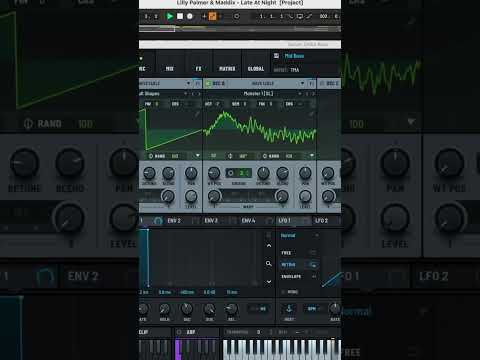Click the orange highlighted transport icon
This screenshot has height=360, width=480.
point(212,16)
